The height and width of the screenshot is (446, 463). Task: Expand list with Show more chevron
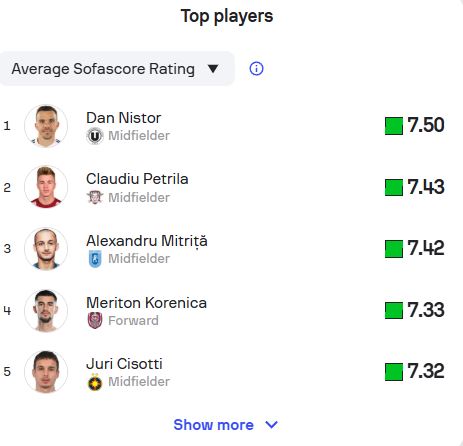coord(271,425)
